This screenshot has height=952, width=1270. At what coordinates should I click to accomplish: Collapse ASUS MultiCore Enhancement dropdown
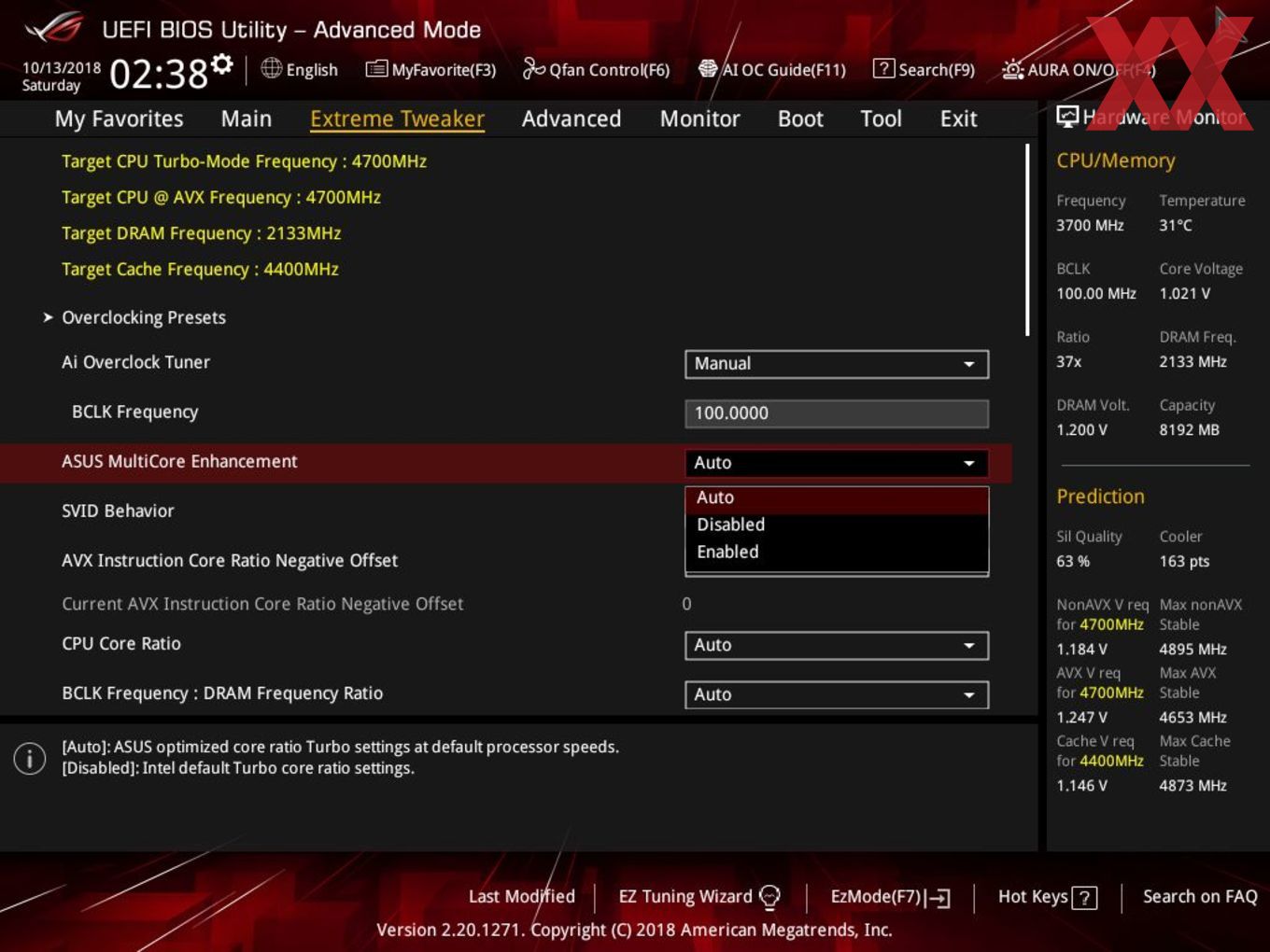[x=837, y=463]
